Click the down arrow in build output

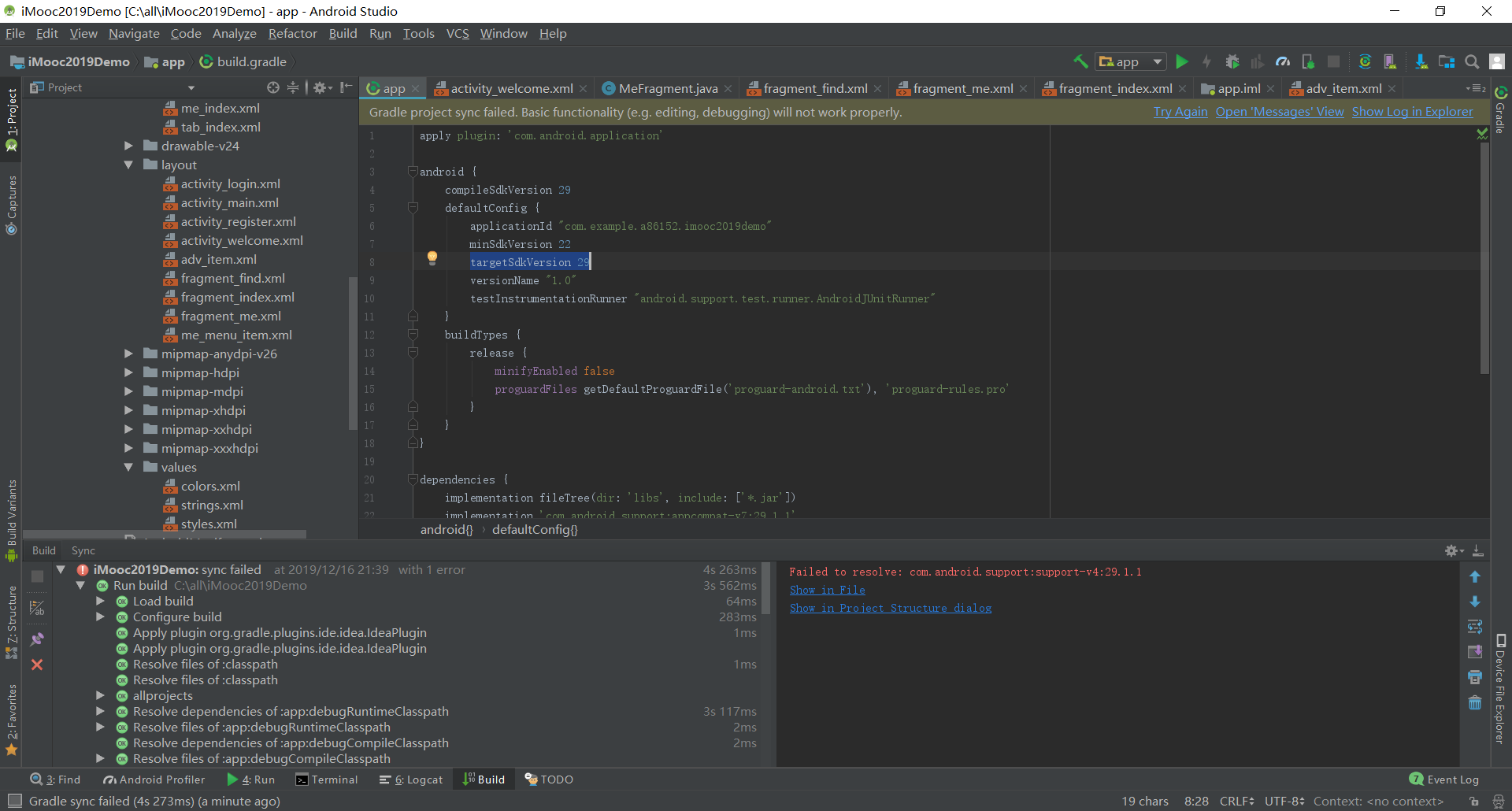point(1475,602)
